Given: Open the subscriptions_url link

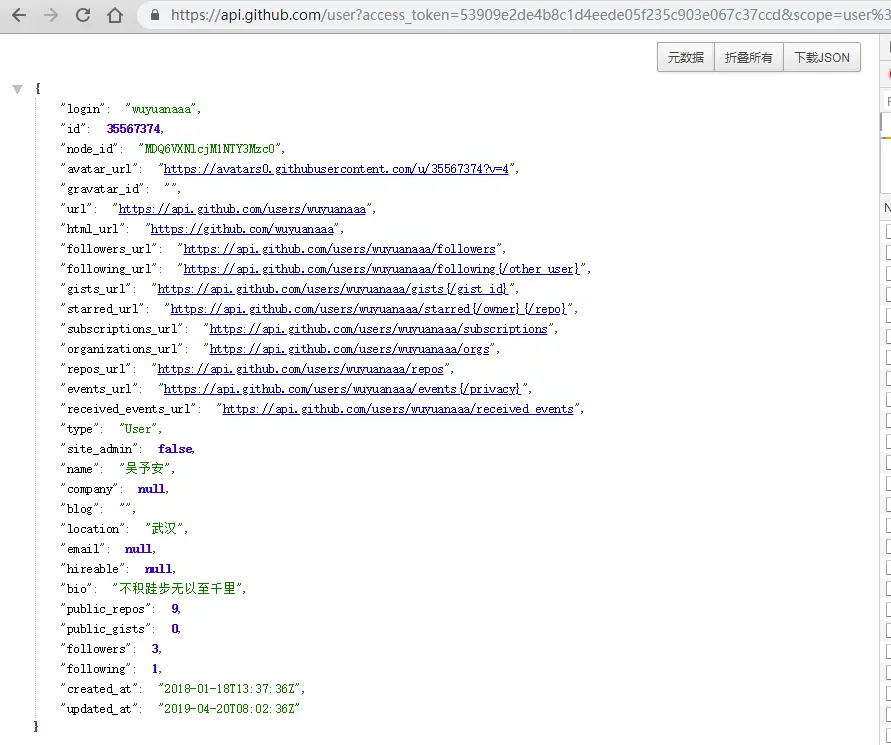Looking at the screenshot, I should 378,329.
